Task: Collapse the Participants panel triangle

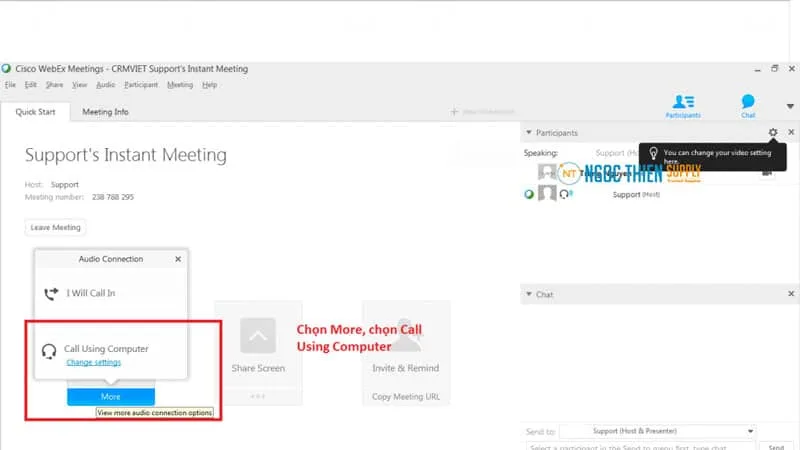Action: [x=529, y=132]
